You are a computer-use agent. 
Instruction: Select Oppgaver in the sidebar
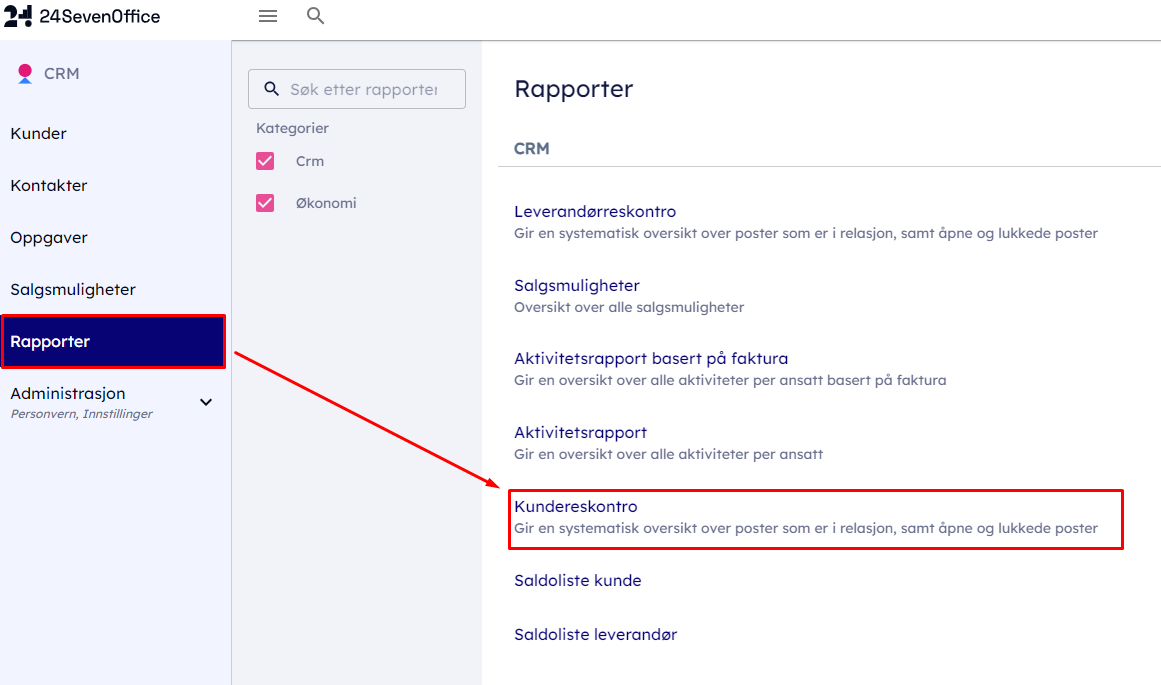click(49, 238)
